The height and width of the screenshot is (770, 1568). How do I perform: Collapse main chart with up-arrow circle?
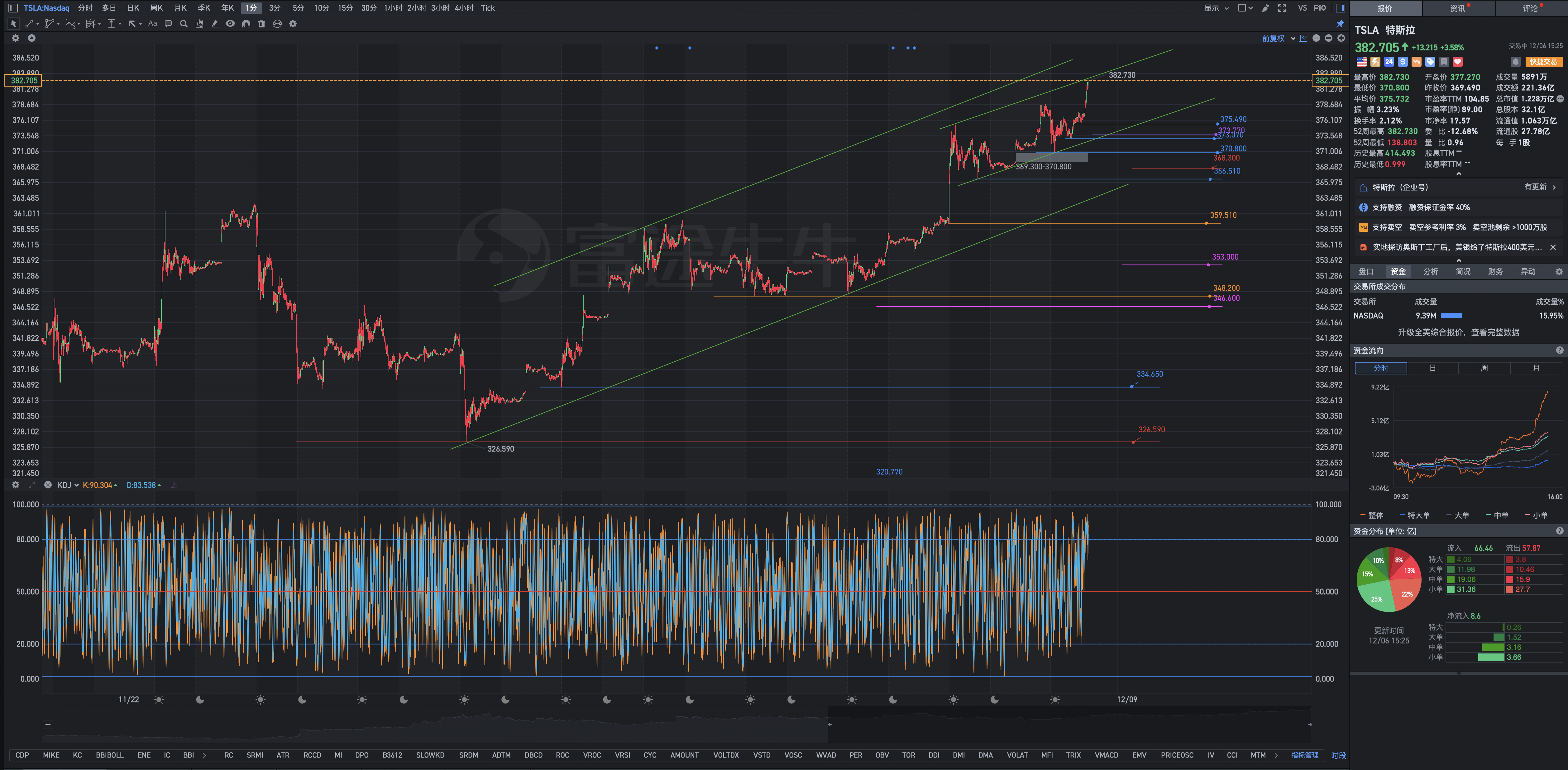[x=32, y=38]
